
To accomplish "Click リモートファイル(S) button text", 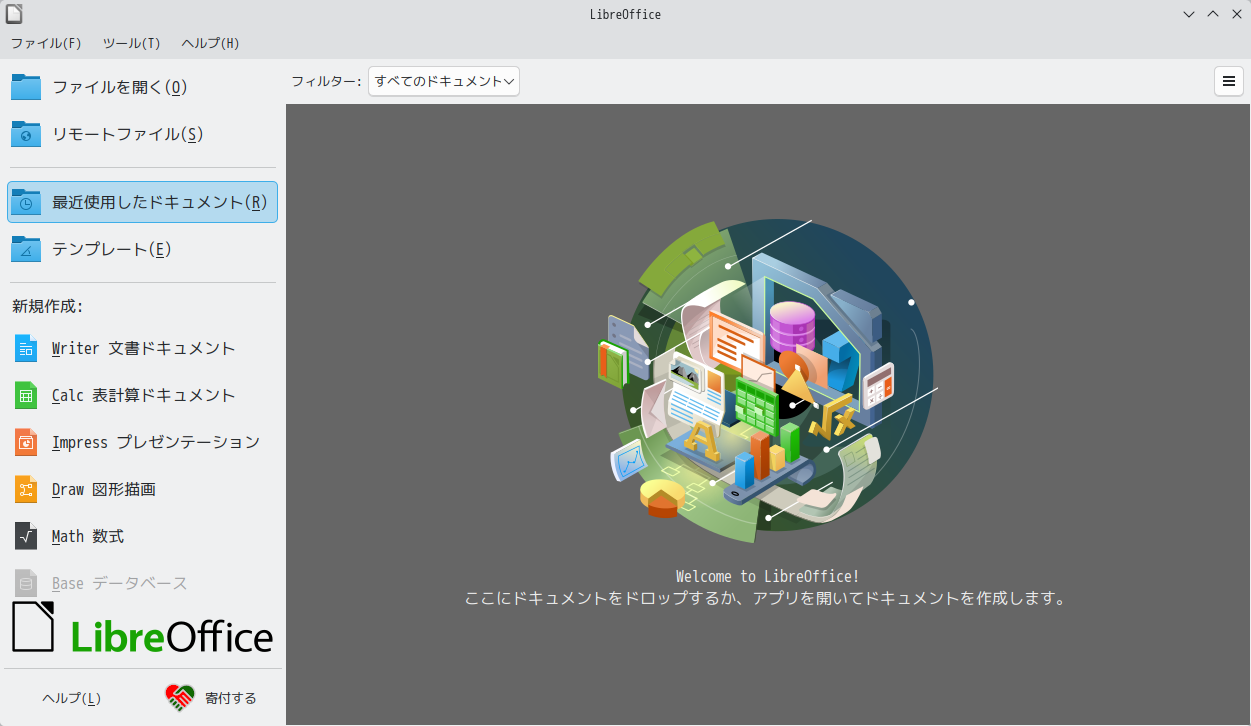I will [128, 134].
